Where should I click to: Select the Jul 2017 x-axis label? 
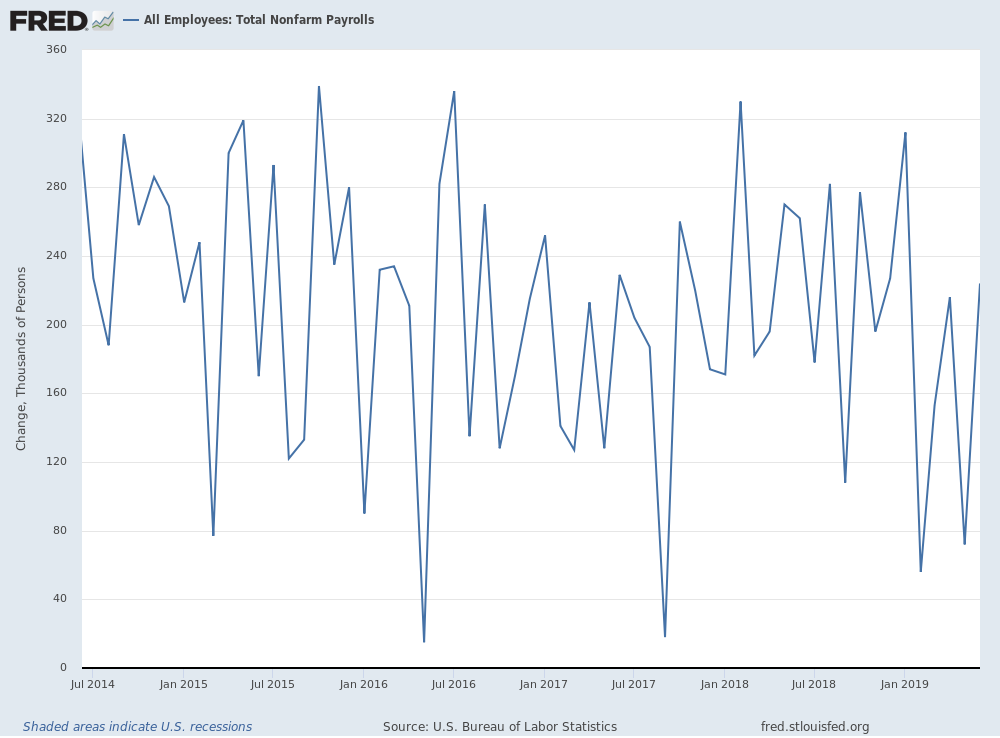pyautogui.click(x=633, y=685)
